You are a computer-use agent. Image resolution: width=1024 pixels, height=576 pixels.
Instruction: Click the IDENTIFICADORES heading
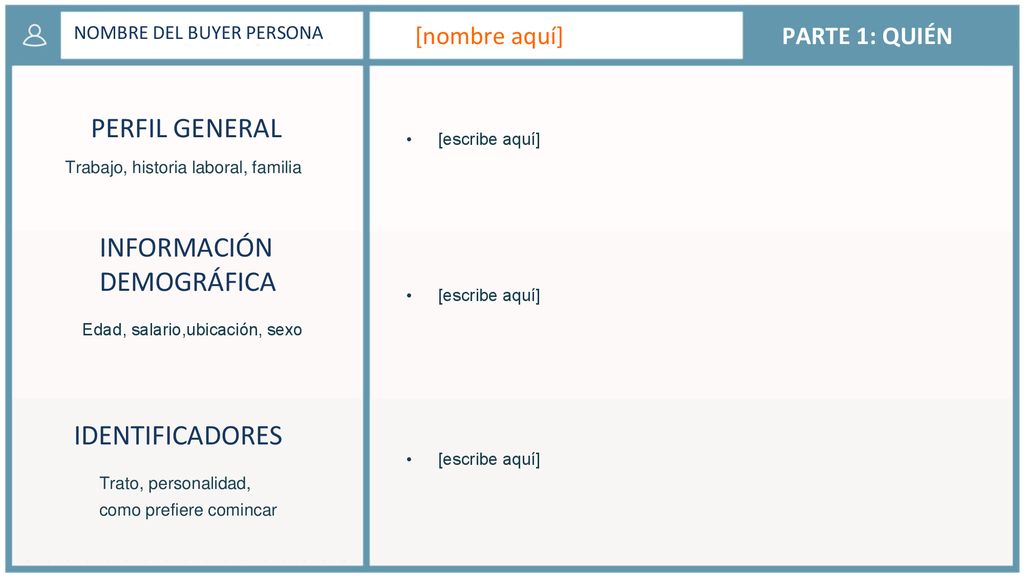click(x=178, y=436)
